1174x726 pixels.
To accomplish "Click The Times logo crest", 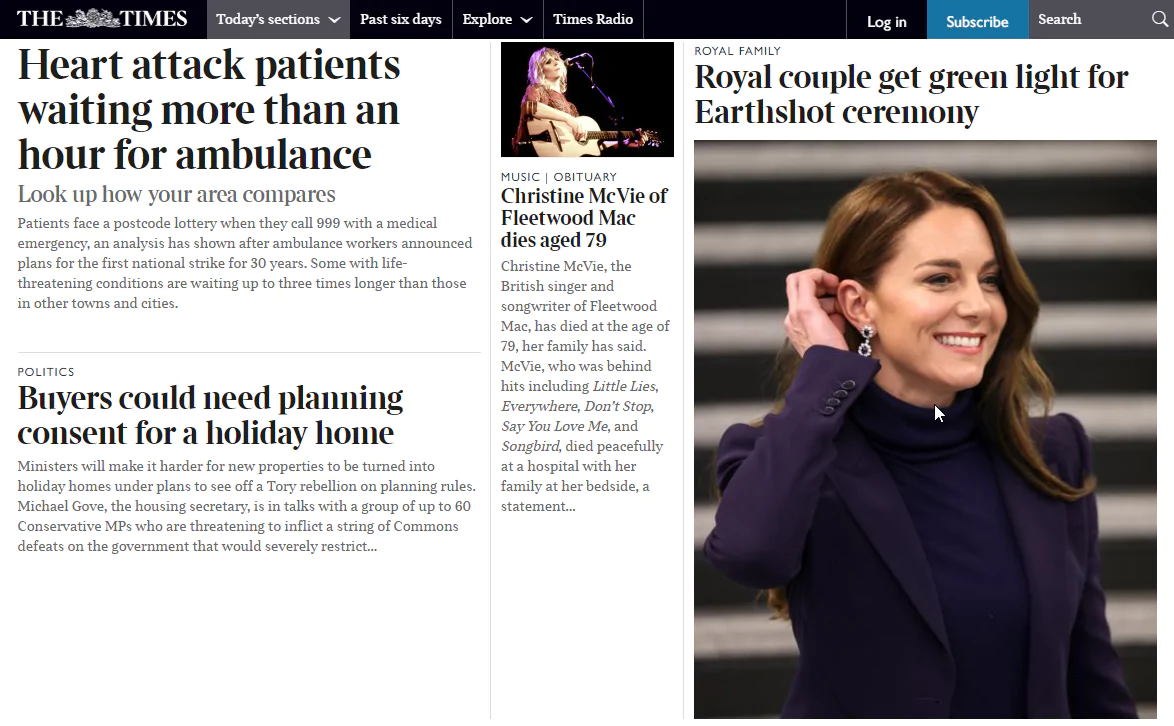I will (x=93, y=19).
